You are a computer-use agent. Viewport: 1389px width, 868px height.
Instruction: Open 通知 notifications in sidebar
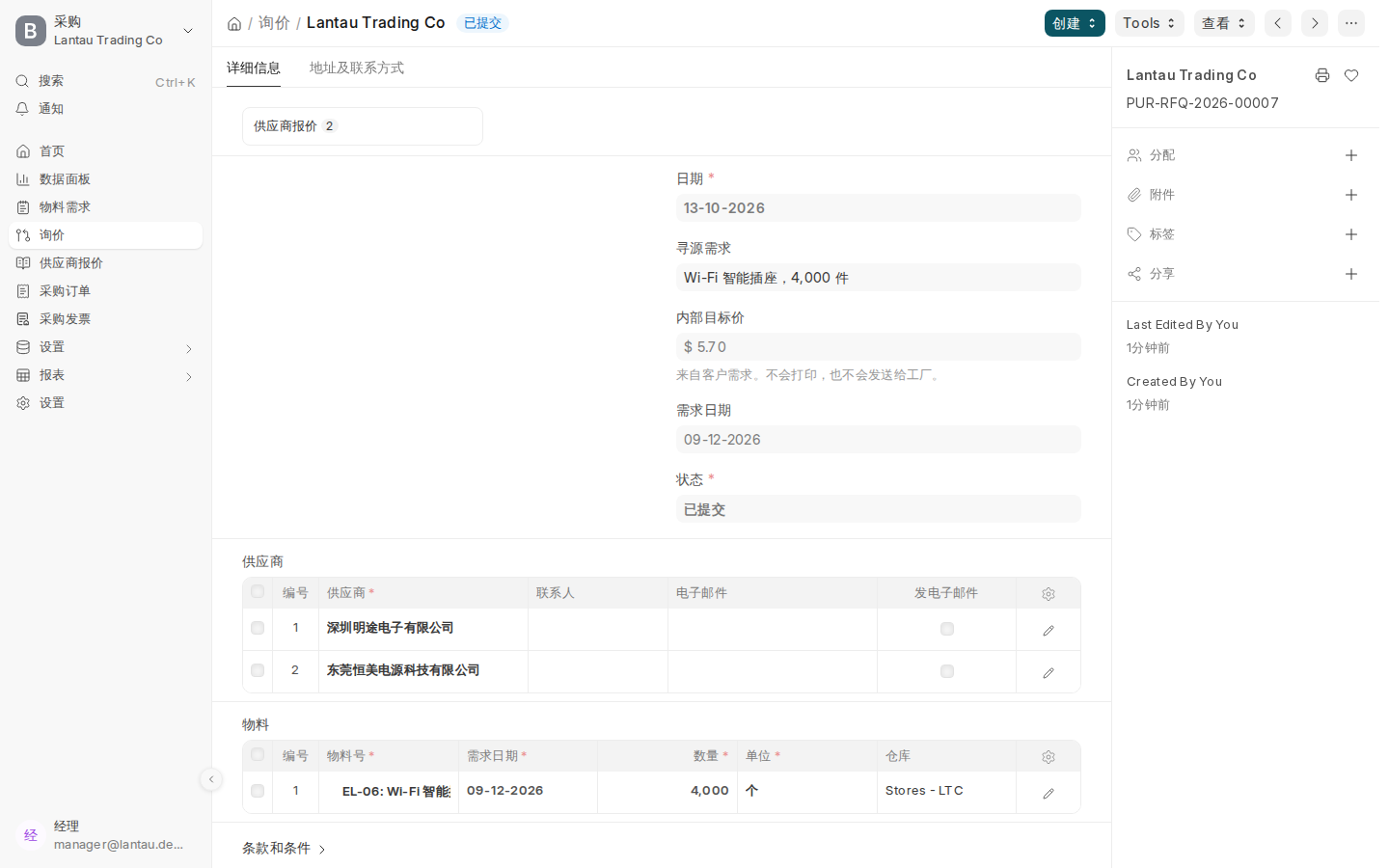[x=105, y=109]
